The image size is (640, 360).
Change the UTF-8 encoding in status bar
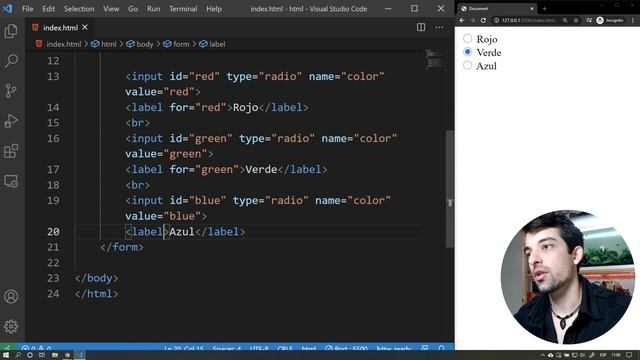[259, 348]
